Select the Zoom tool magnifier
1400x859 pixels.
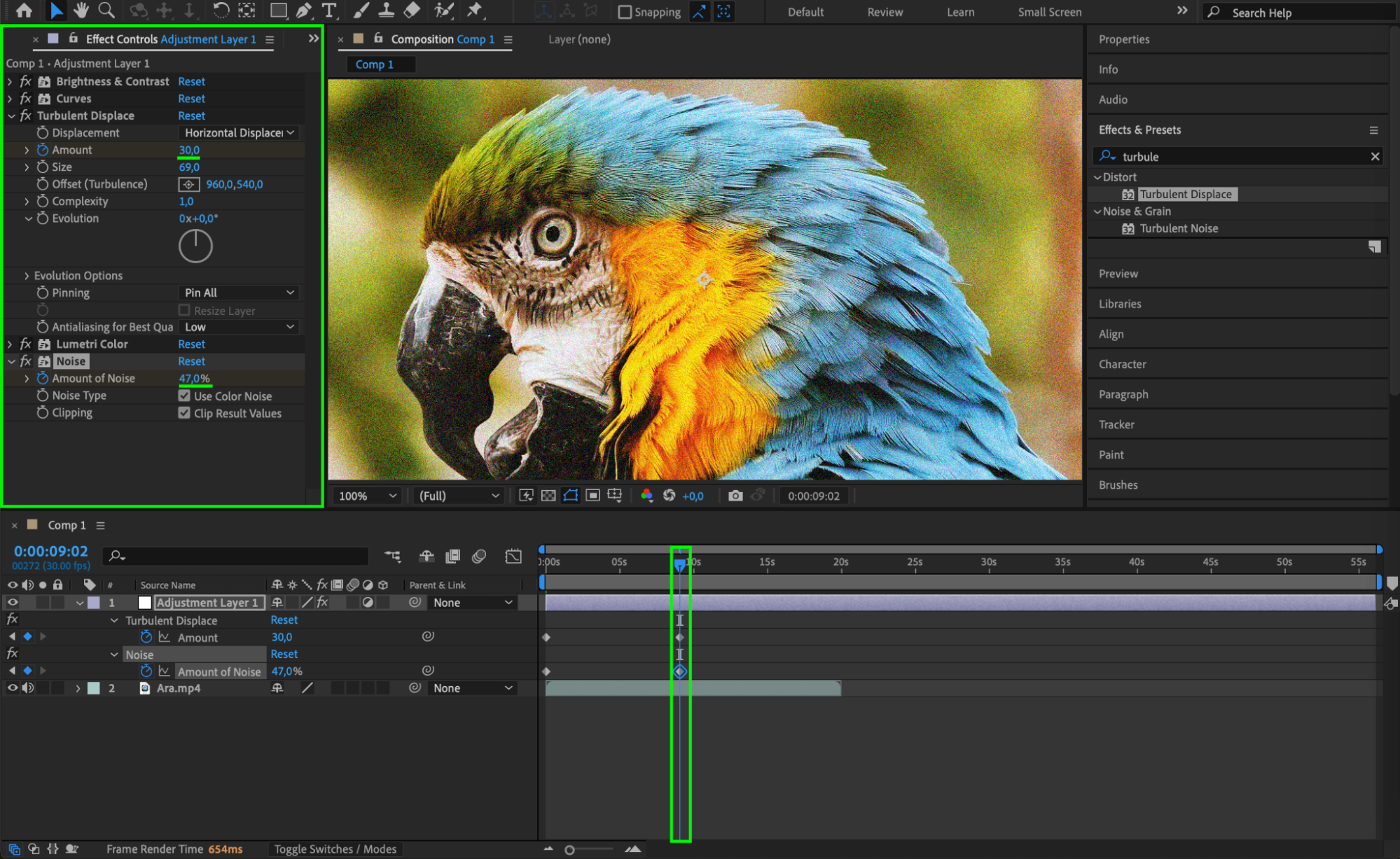click(106, 11)
